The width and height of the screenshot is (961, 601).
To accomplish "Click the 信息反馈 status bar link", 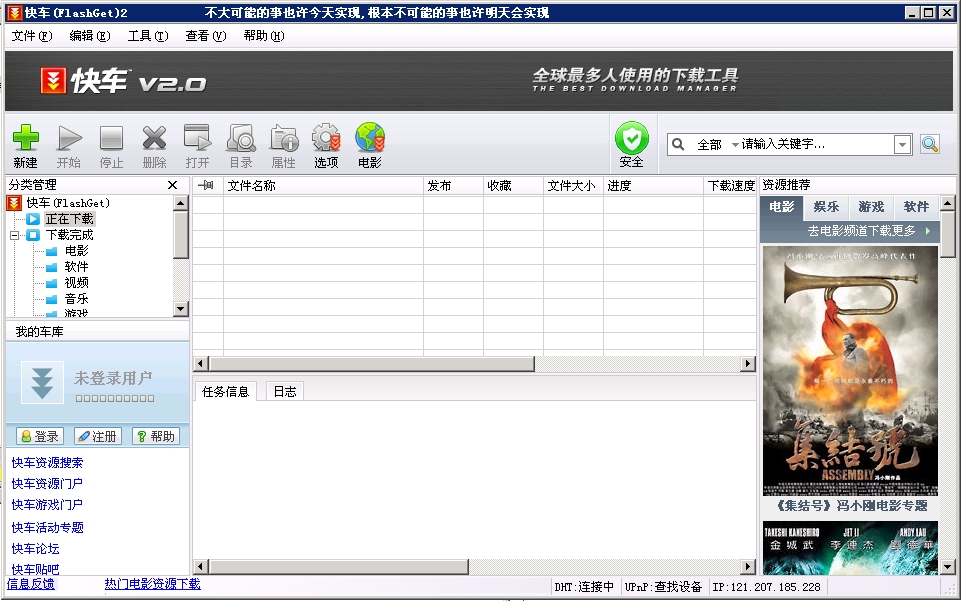I will point(31,584).
